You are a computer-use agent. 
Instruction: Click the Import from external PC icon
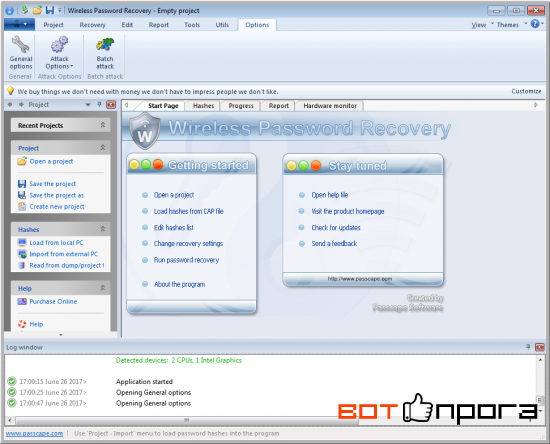pos(22,254)
